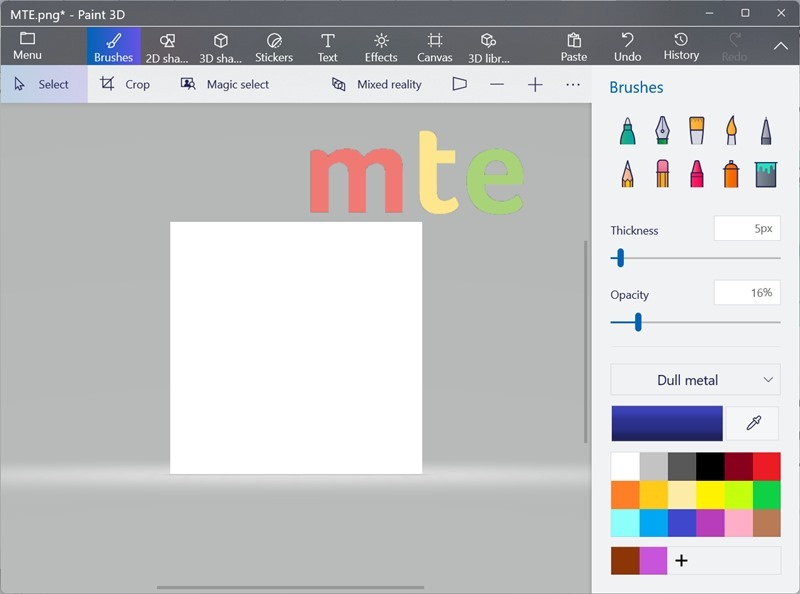This screenshot has height=594, width=800.
Task: Activate the eyedropper color picker
Action: [750, 422]
